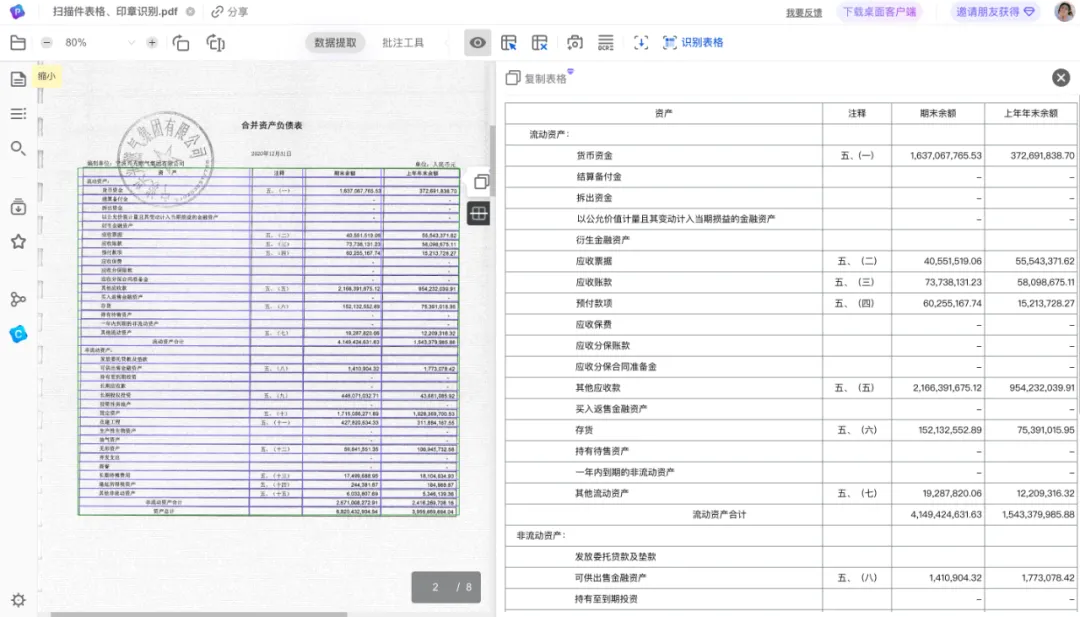Viewport: 1080px width, 617px height.
Task: Toggle the eye preview visibility icon
Action: coord(477,43)
